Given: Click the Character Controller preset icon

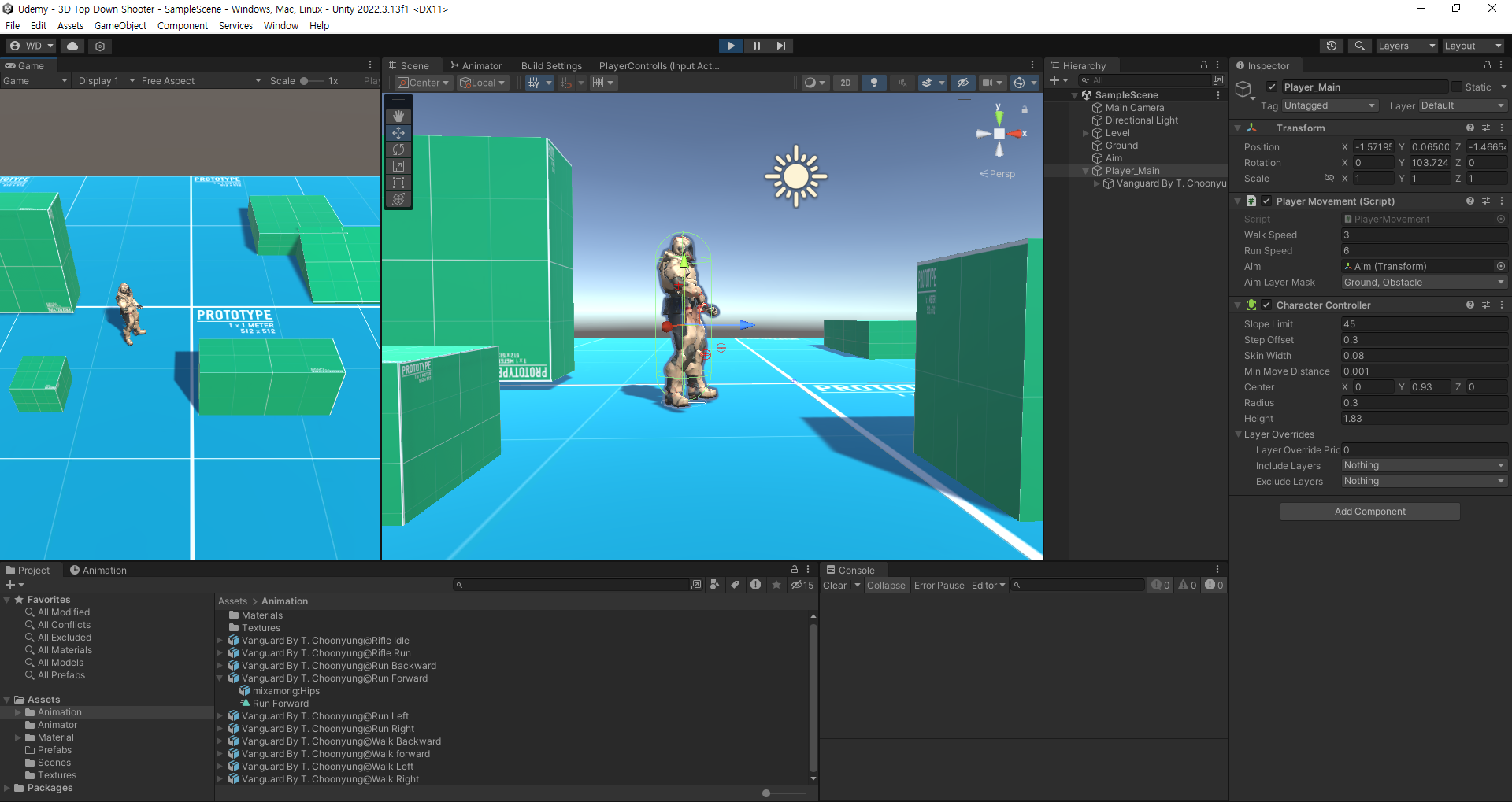Looking at the screenshot, I should [x=1486, y=305].
